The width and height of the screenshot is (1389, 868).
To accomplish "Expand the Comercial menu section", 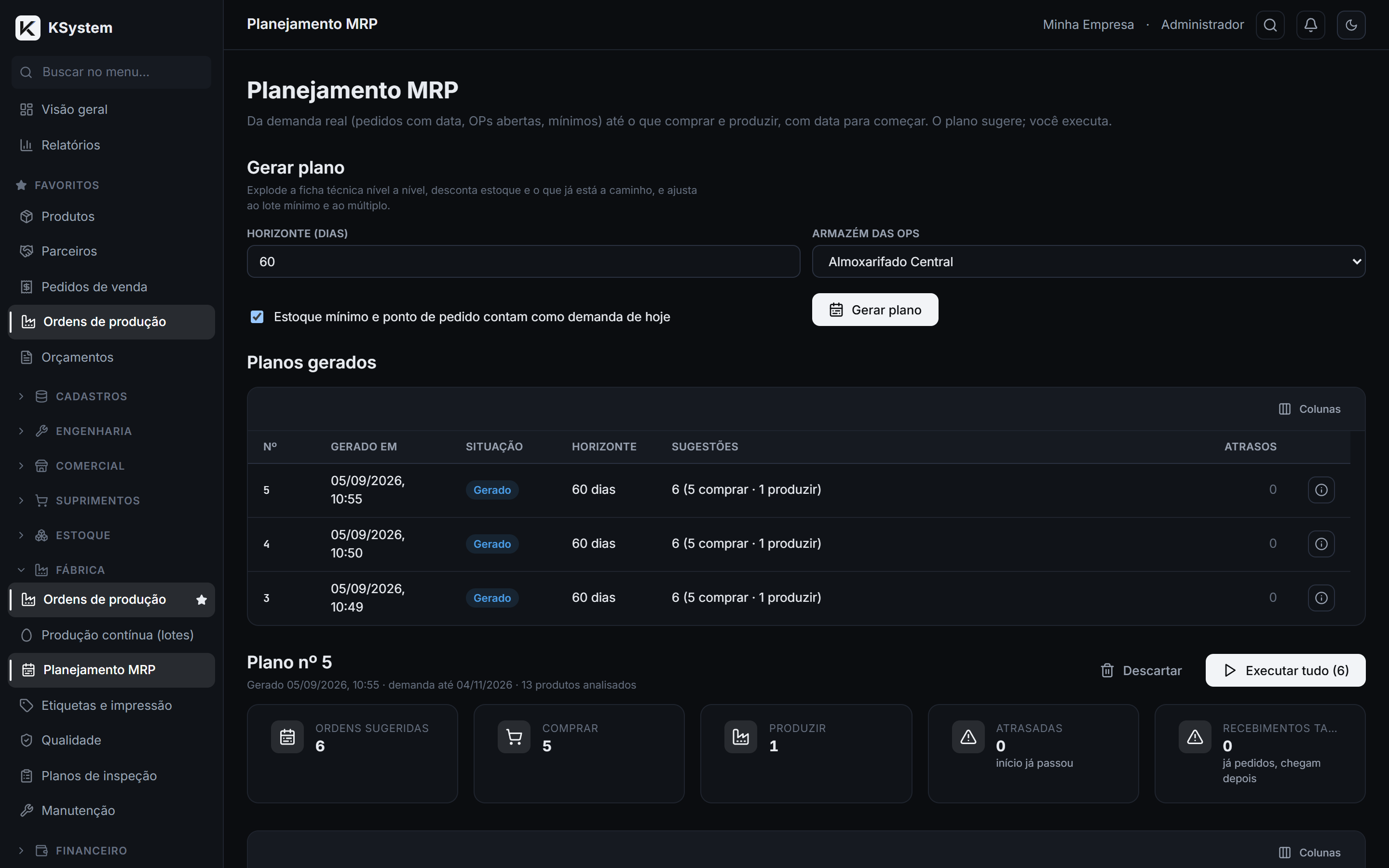I will pos(111,465).
